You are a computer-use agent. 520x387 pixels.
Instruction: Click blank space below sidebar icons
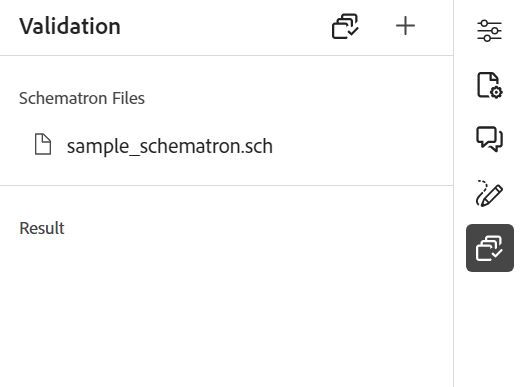487,330
